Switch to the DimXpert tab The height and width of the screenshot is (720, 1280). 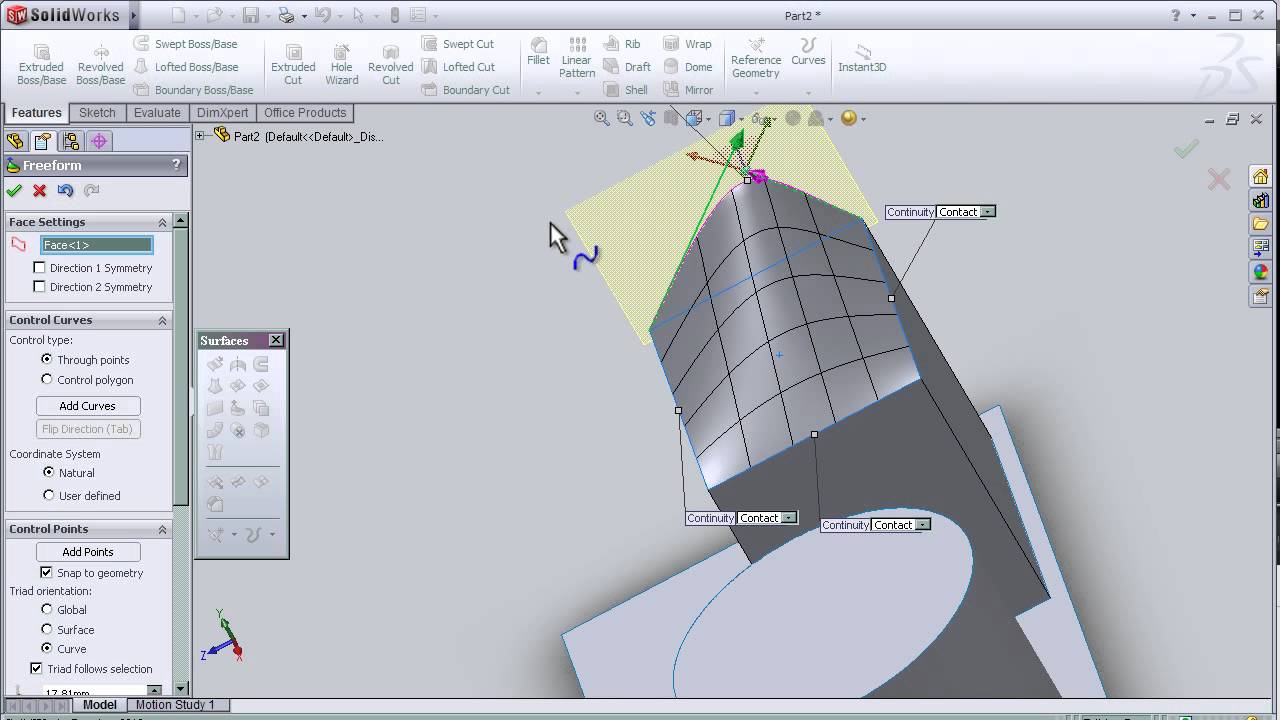click(x=223, y=113)
